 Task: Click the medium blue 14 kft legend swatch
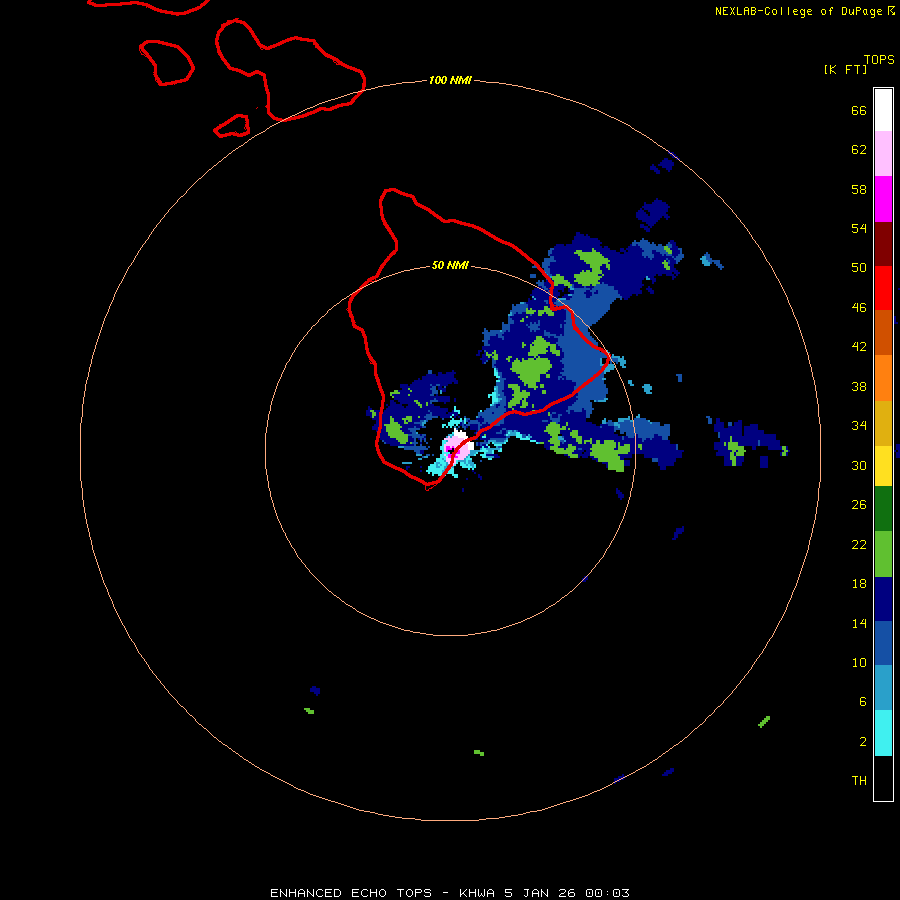[883, 643]
